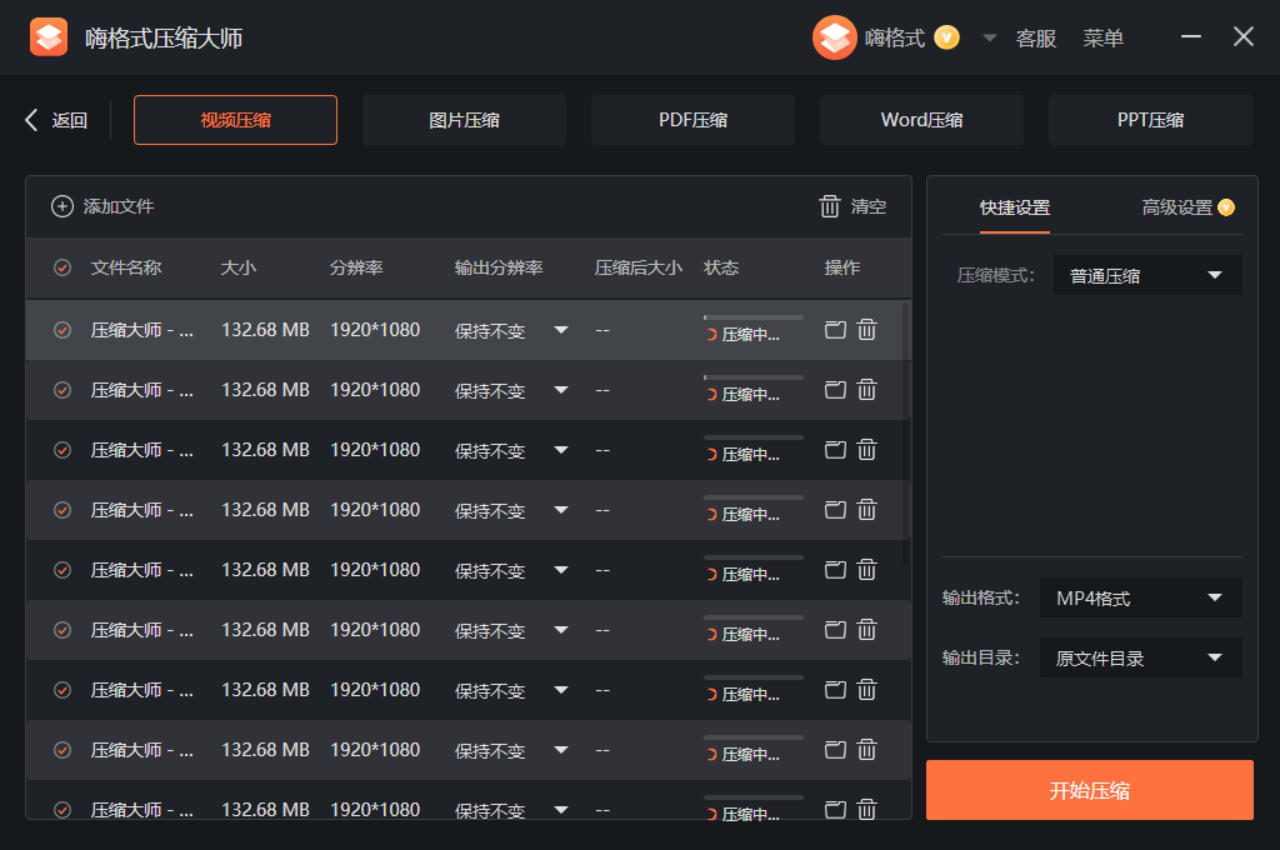Open output folder for first file row
Viewport: 1280px width, 850px height.
coord(835,330)
